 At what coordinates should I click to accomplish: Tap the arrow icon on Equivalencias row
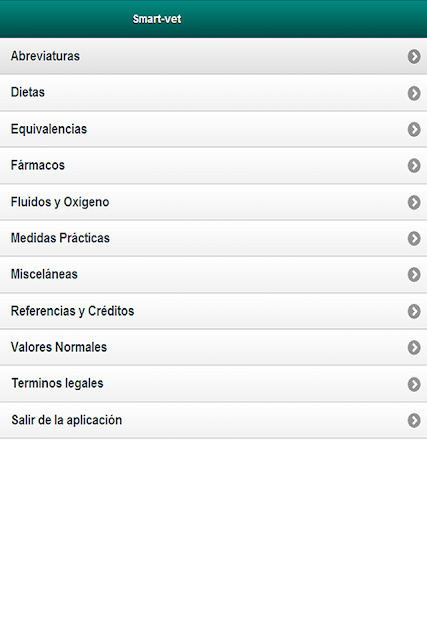point(414,129)
